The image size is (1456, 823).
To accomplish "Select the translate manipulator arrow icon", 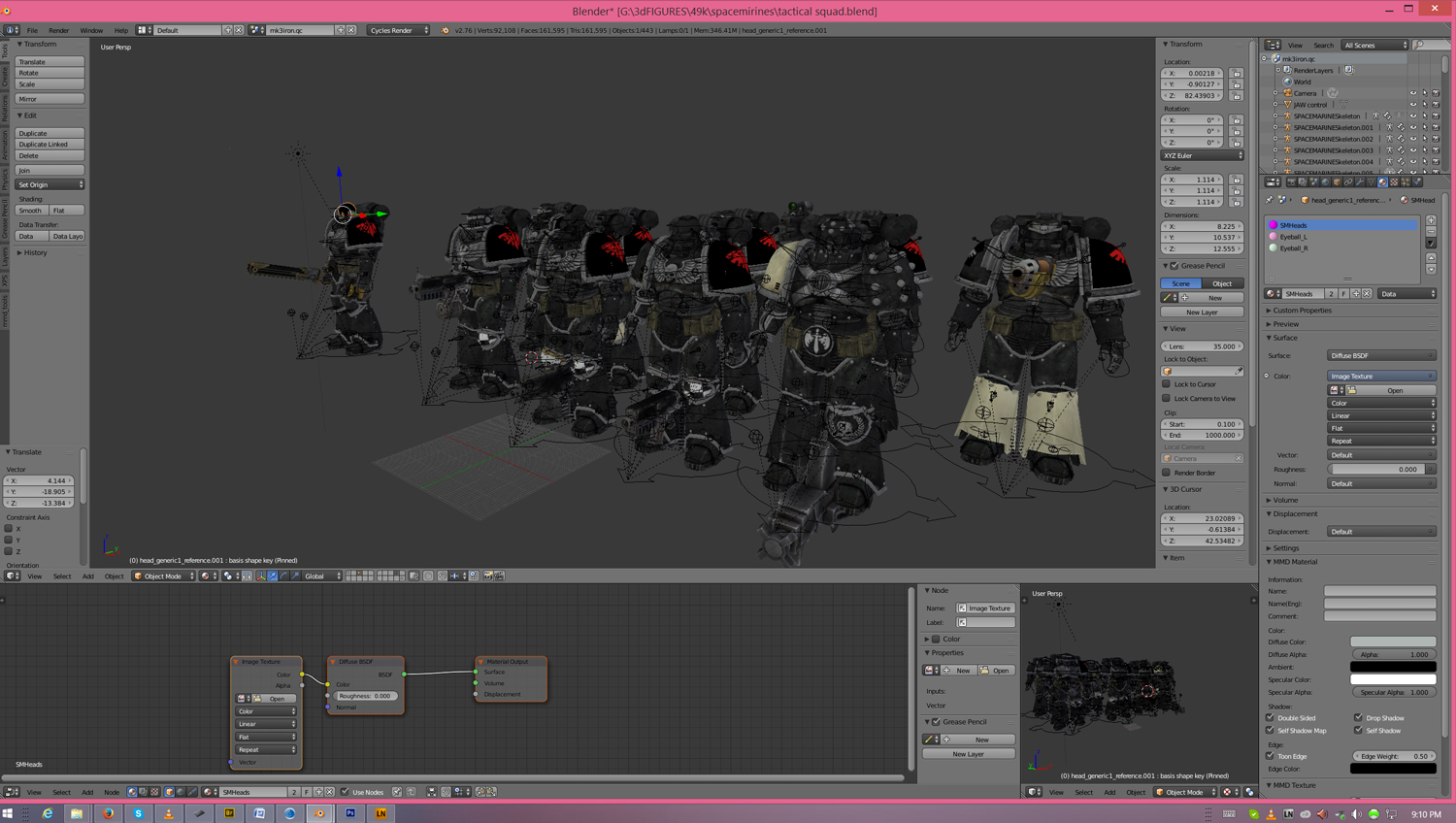I will [273, 576].
